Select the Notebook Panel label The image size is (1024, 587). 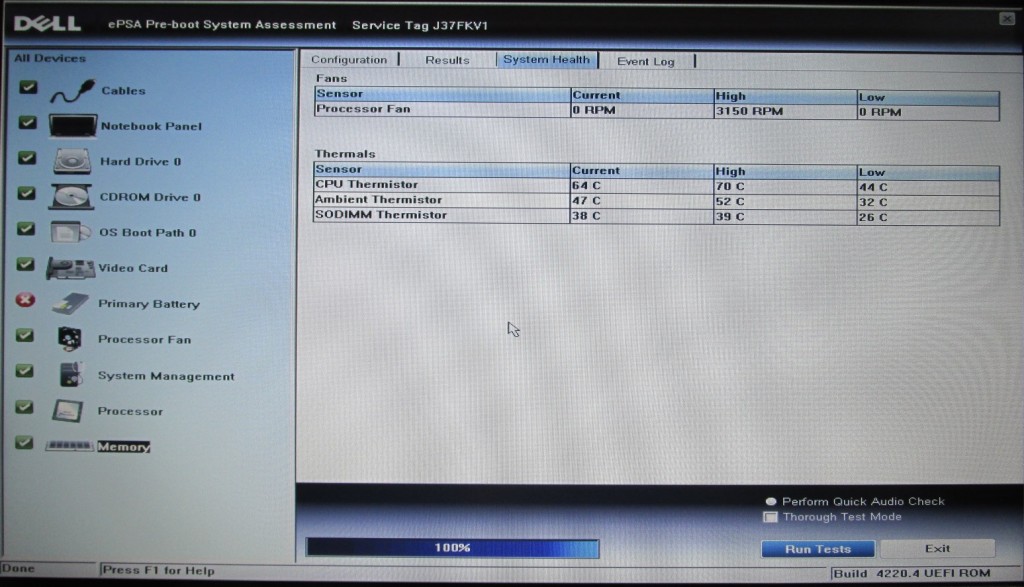pos(152,126)
